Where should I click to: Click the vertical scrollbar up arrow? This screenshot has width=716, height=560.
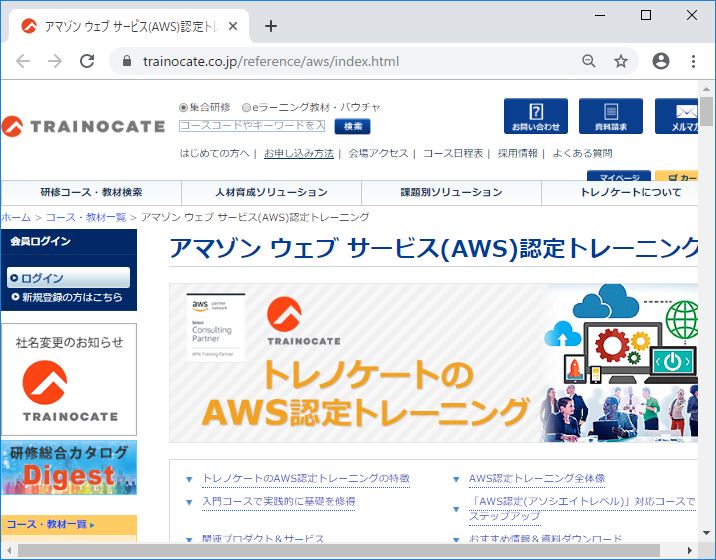[x=706, y=89]
